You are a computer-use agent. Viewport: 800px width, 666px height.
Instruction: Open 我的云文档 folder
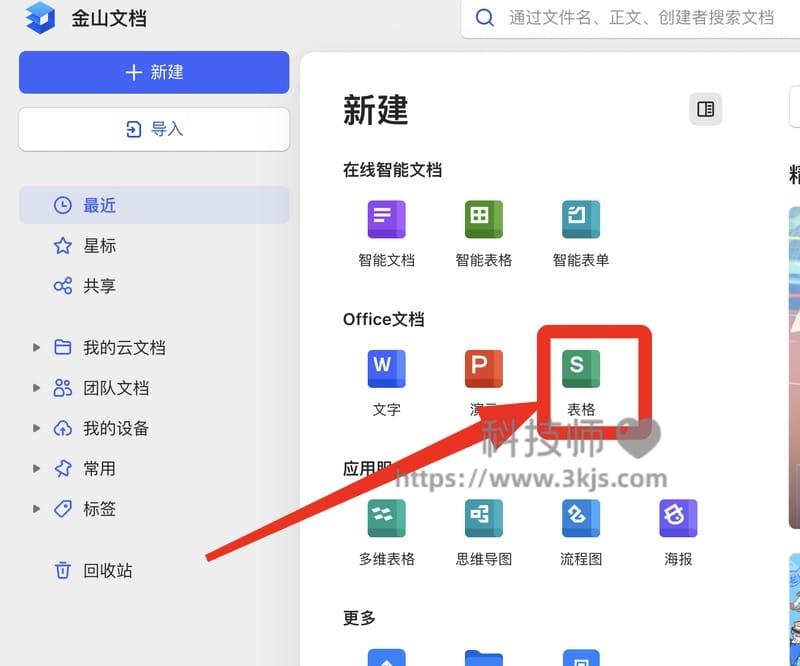click(124, 348)
